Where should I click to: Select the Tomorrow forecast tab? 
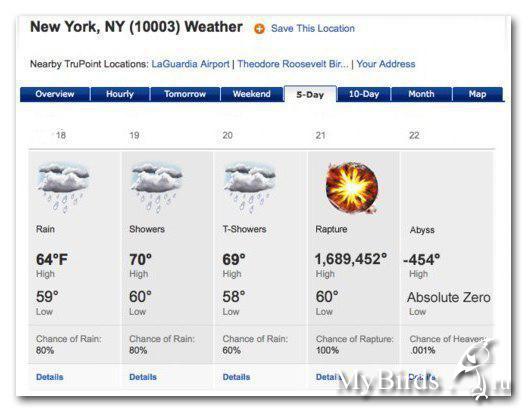click(185, 94)
